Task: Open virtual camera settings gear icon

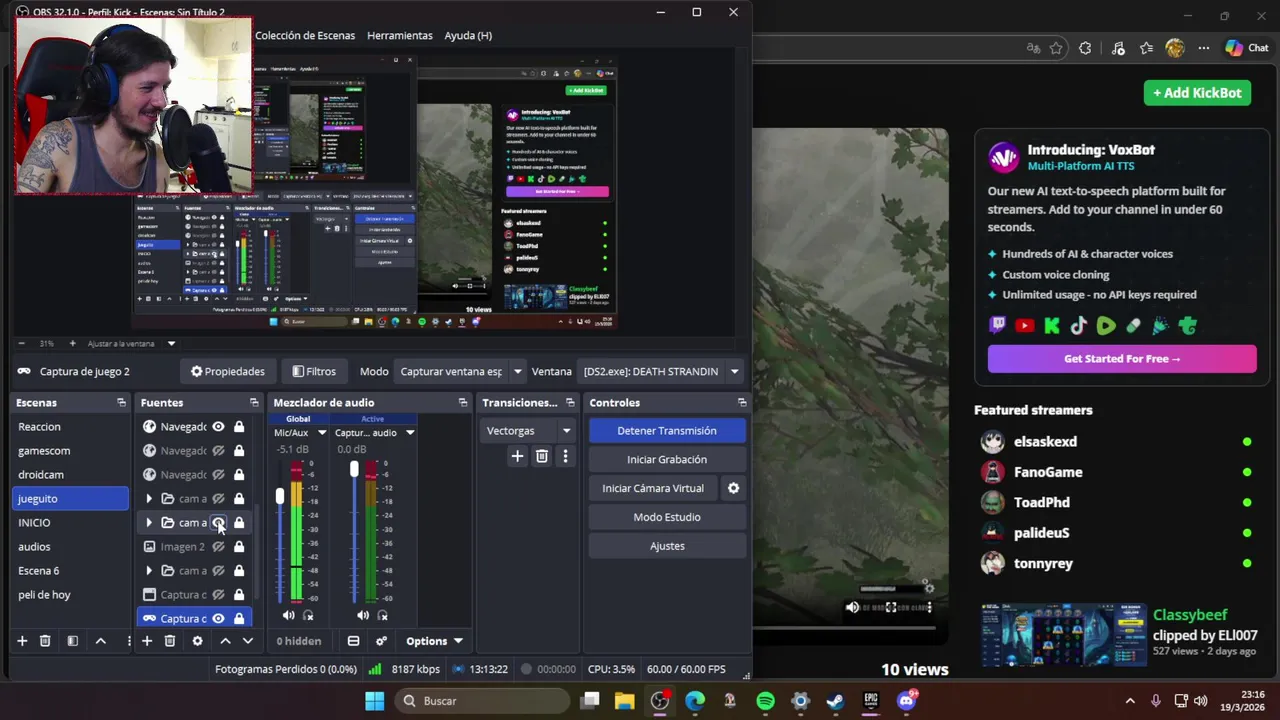Action: [733, 488]
